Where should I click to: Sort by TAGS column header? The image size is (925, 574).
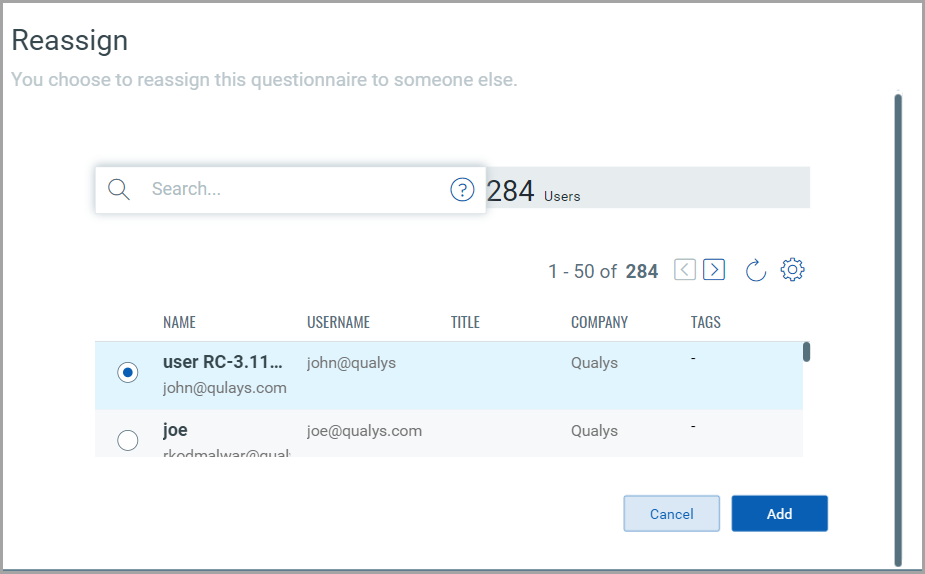pos(705,322)
